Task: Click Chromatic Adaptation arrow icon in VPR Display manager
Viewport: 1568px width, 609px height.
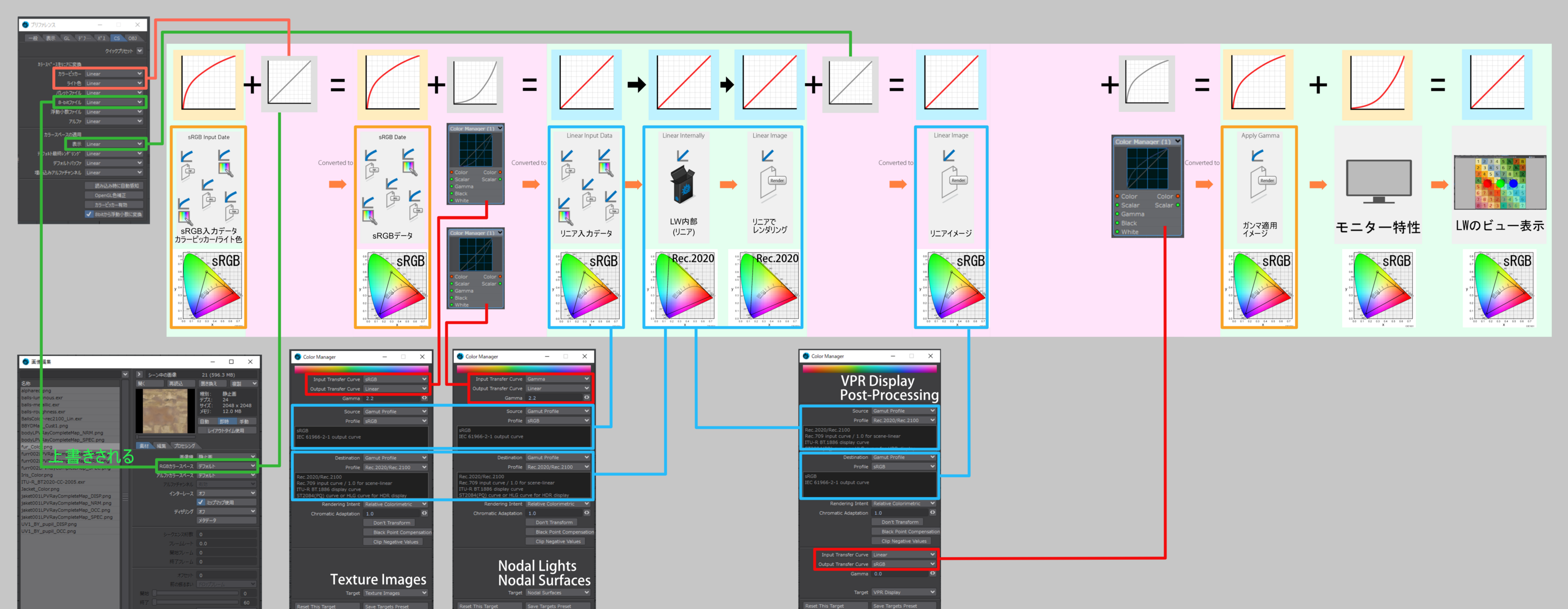Action: 932,513
